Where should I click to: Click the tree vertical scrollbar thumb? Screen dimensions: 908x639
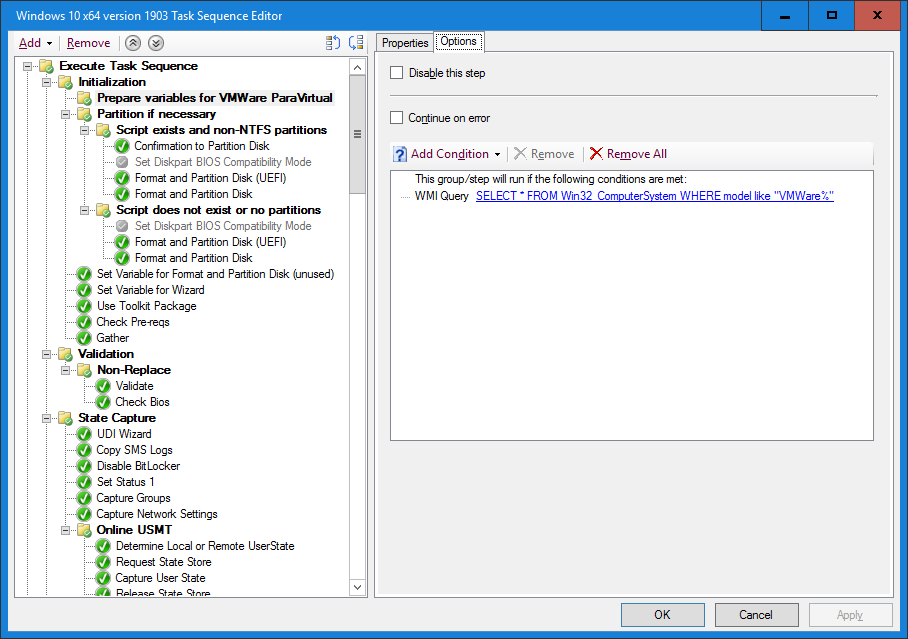[357, 134]
